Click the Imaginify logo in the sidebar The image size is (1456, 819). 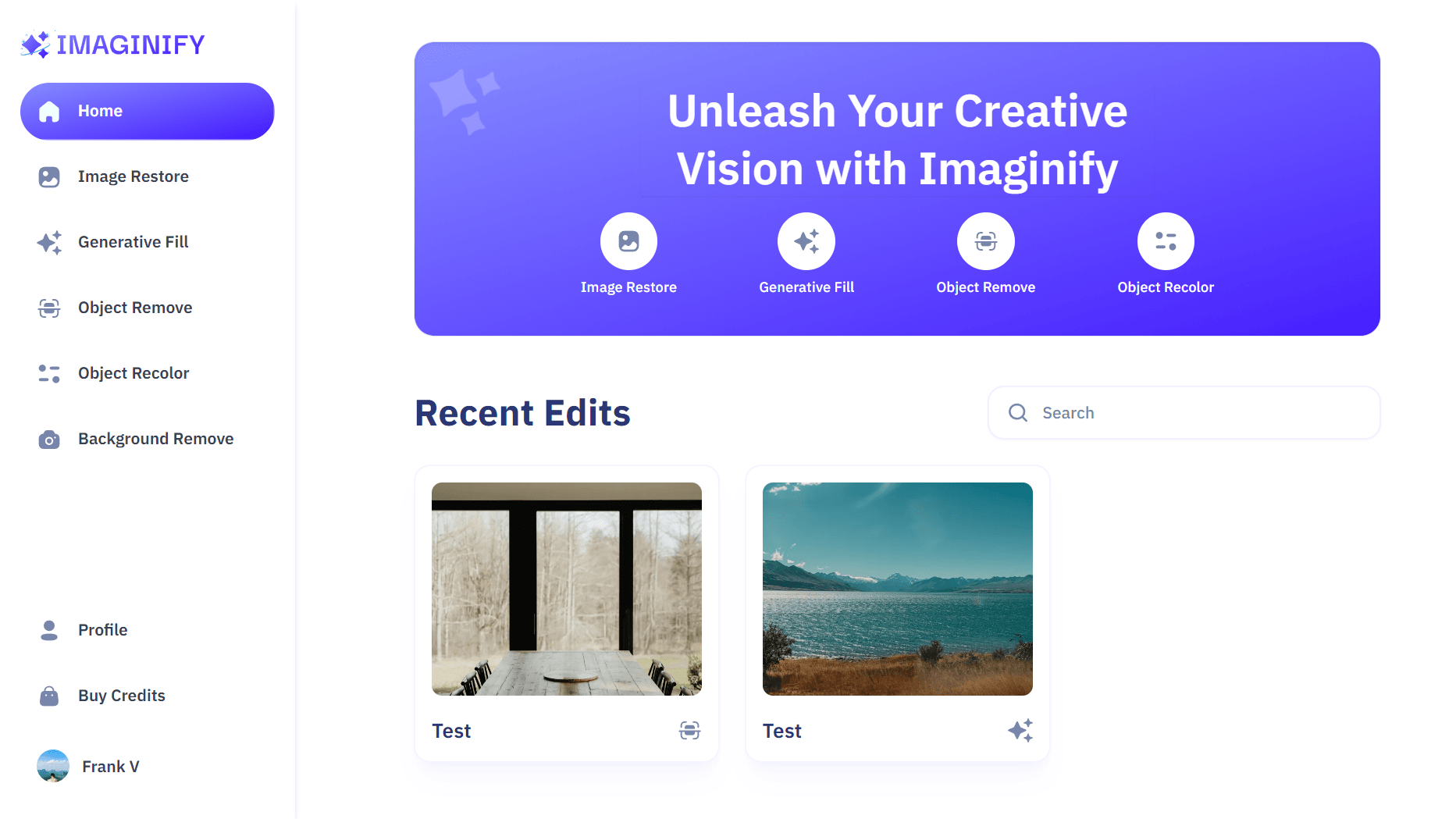tap(112, 45)
